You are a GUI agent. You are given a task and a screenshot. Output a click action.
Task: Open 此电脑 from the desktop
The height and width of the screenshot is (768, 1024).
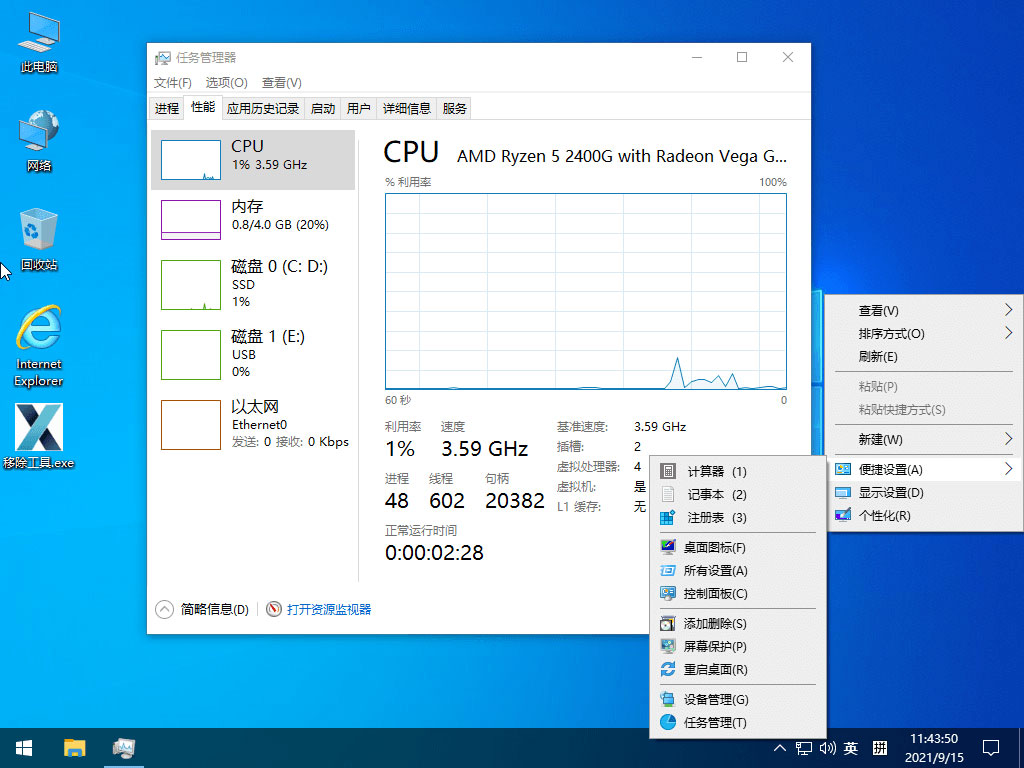pyautogui.click(x=37, y=40)
